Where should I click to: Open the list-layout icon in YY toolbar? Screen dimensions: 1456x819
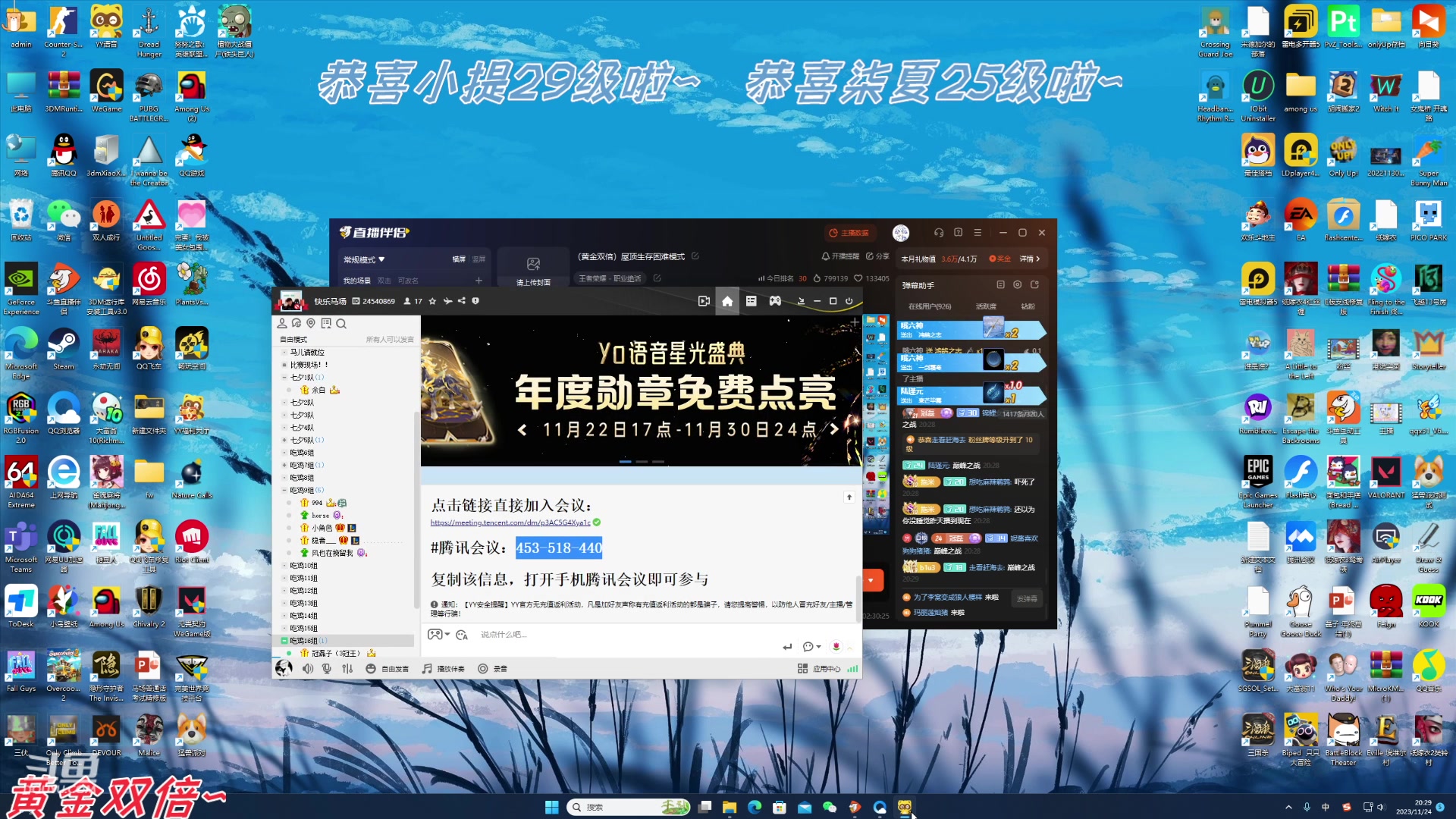pyautogui.click(x=751, y=301)
